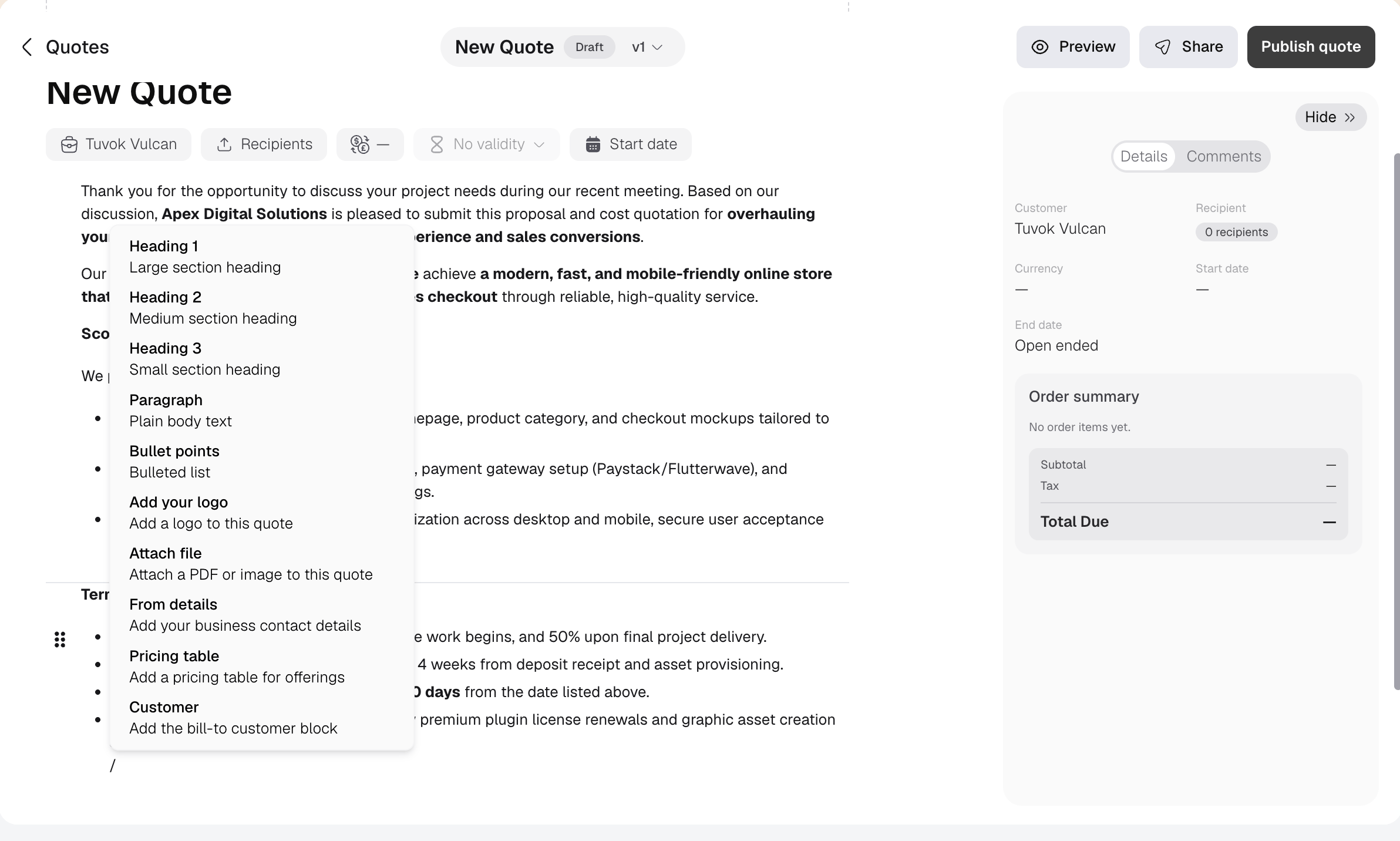Choose Heading 1 from block menu
Image resolution: width=1400 pixels, height=841 pixels.
262,257
